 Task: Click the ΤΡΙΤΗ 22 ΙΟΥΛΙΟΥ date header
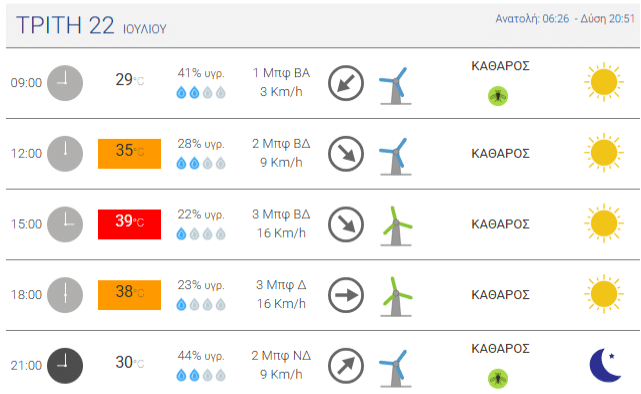(91, 25)
